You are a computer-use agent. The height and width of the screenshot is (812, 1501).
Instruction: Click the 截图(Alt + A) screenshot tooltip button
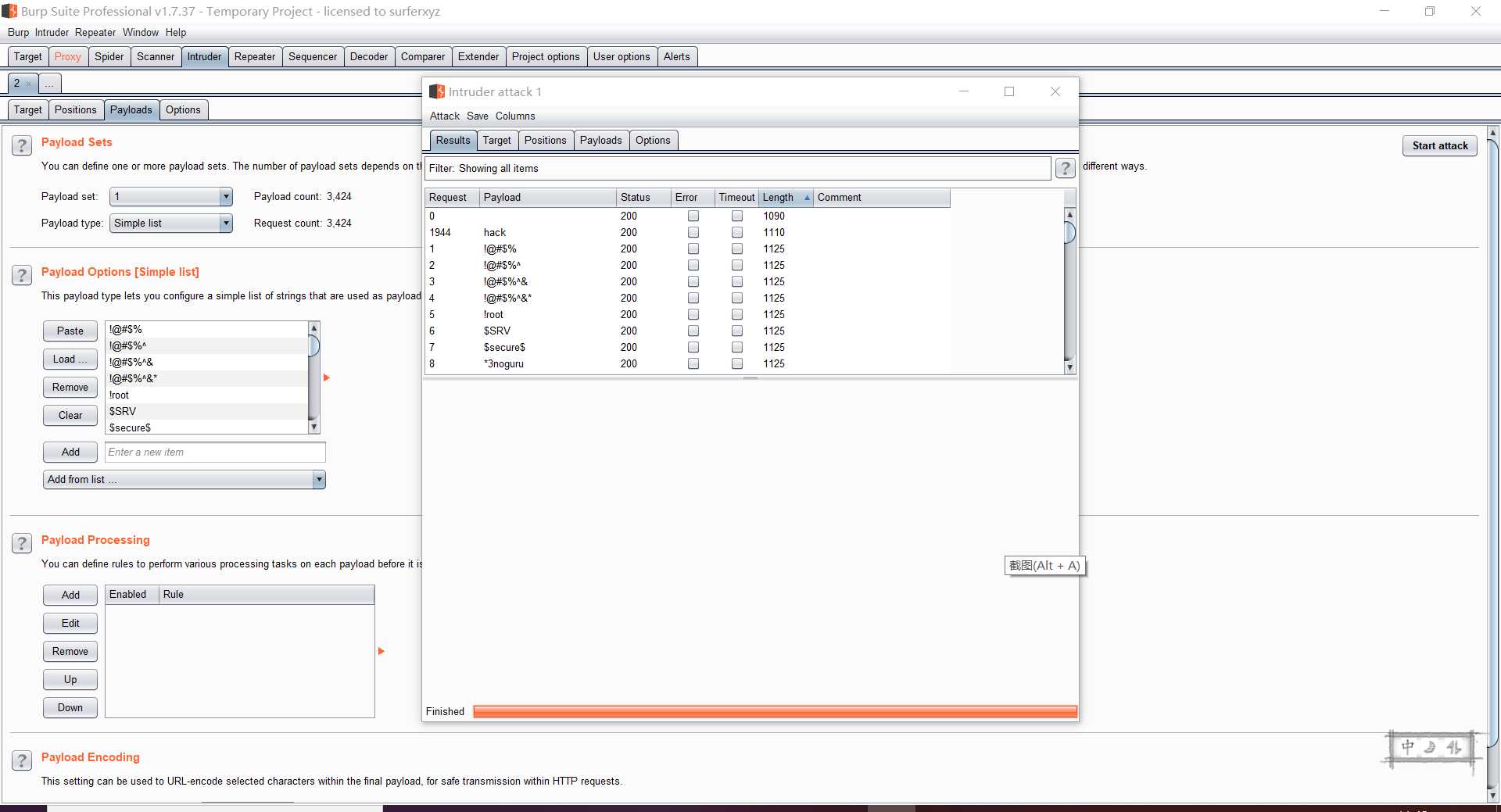point(1044,565)
